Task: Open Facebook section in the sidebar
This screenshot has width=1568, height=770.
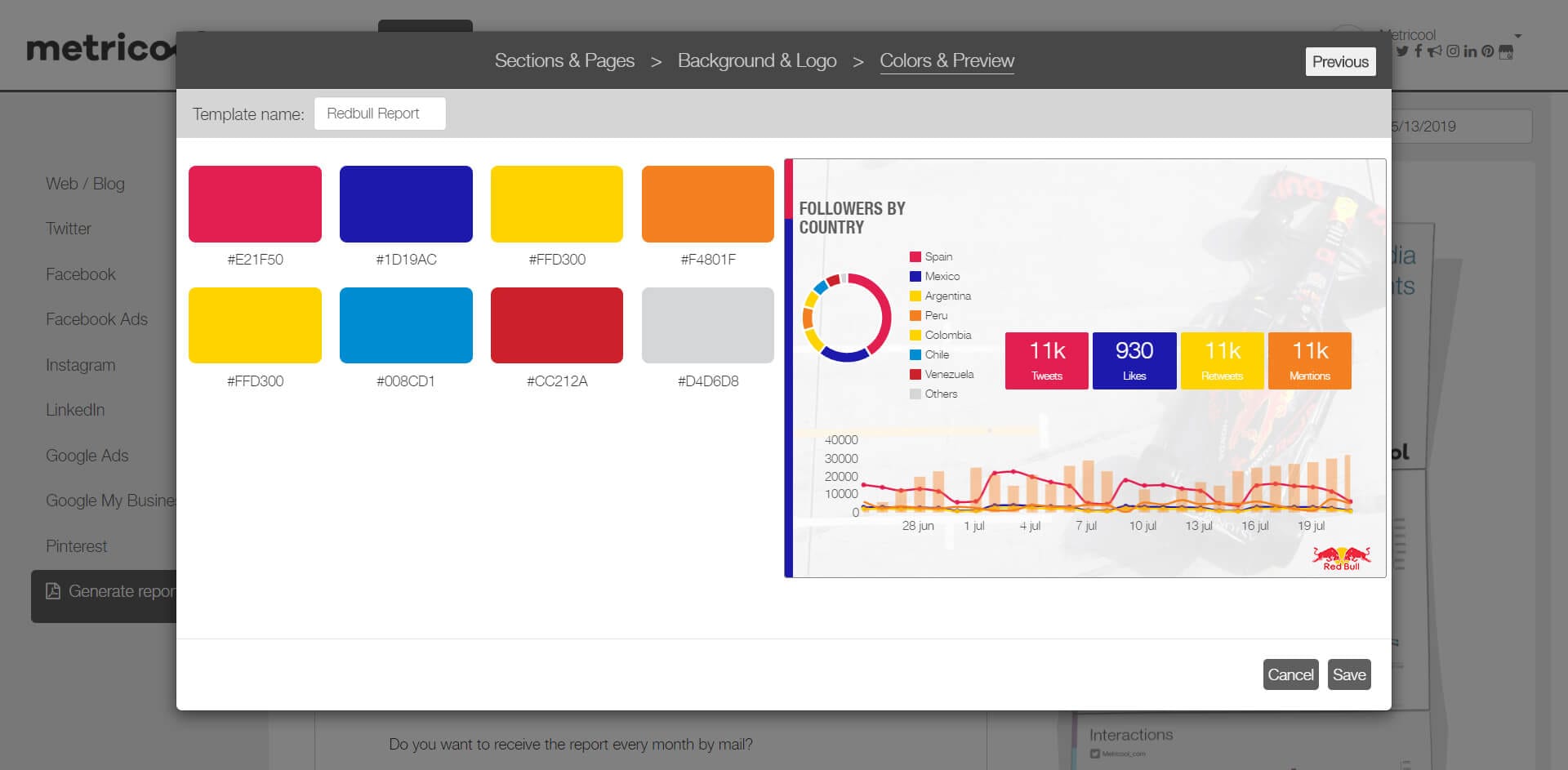Action: 81,274
